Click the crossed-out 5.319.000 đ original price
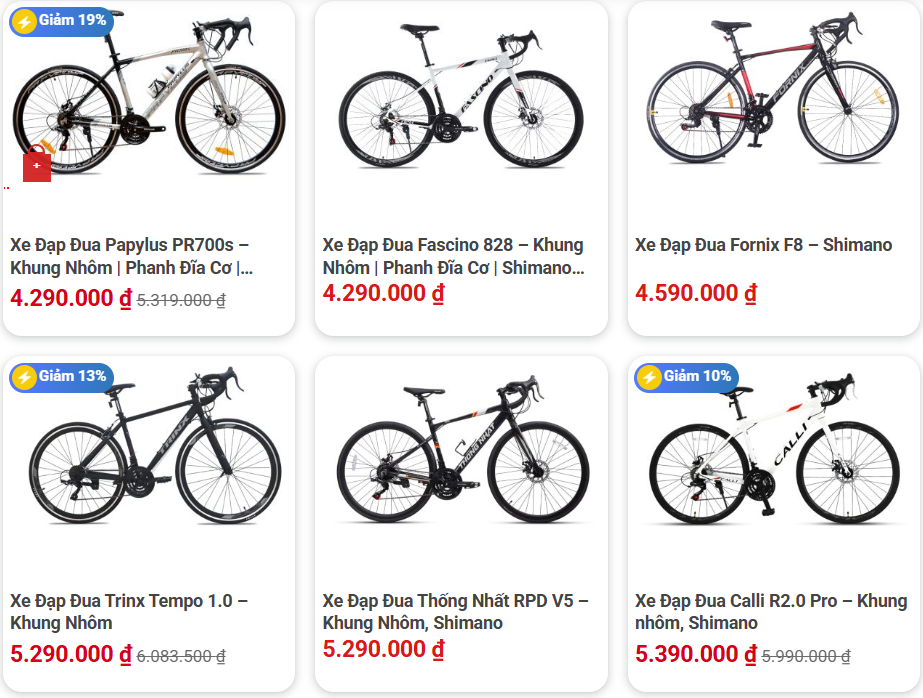 pos(181,300)
